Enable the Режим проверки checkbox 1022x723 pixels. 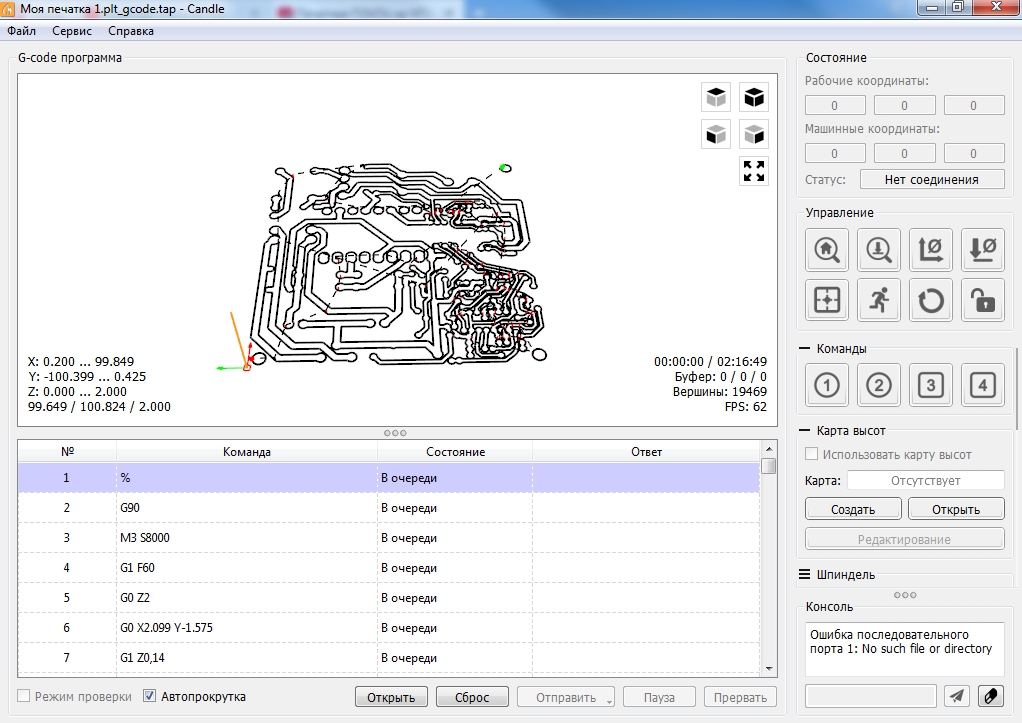(x=24, y=696)
